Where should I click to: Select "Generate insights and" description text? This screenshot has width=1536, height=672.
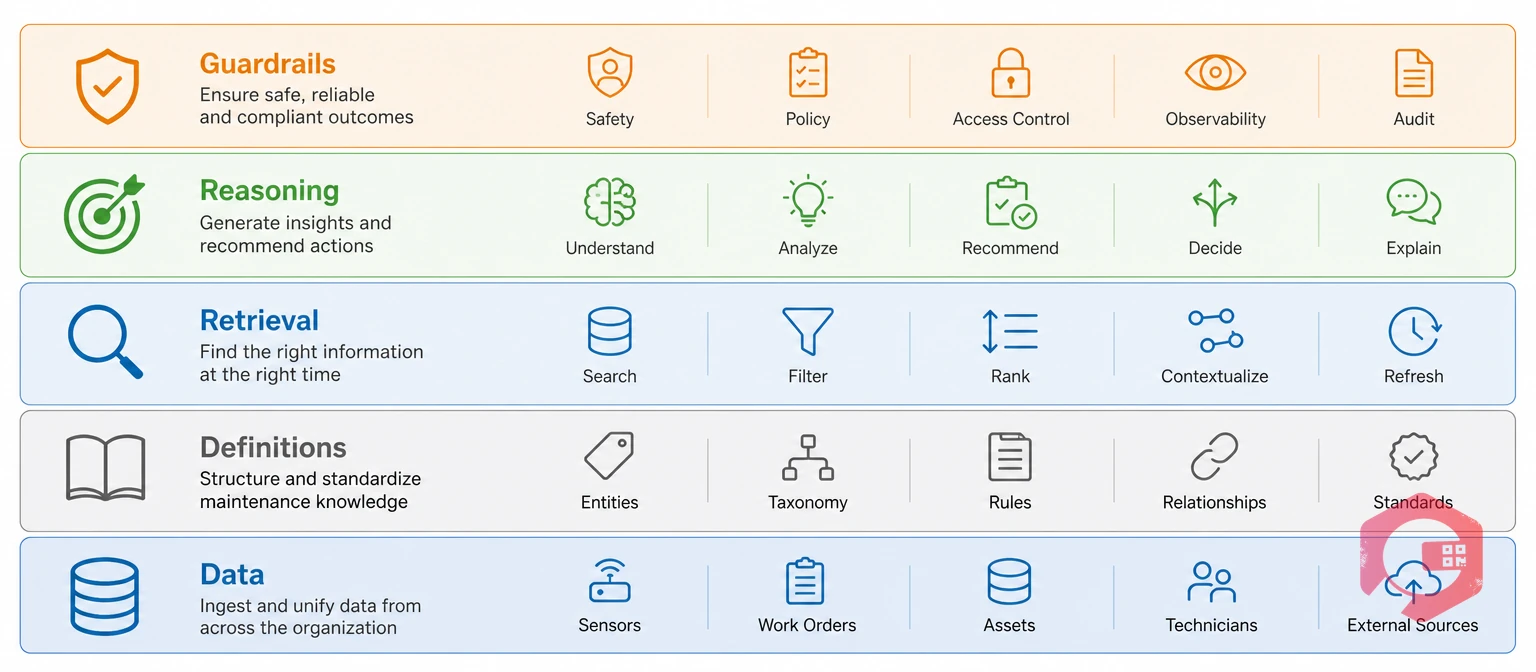click(295, 223)
